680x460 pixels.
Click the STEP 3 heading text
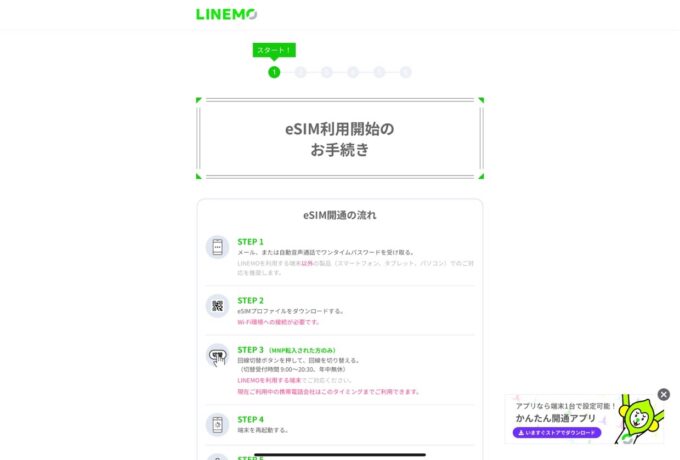[250, 350]
